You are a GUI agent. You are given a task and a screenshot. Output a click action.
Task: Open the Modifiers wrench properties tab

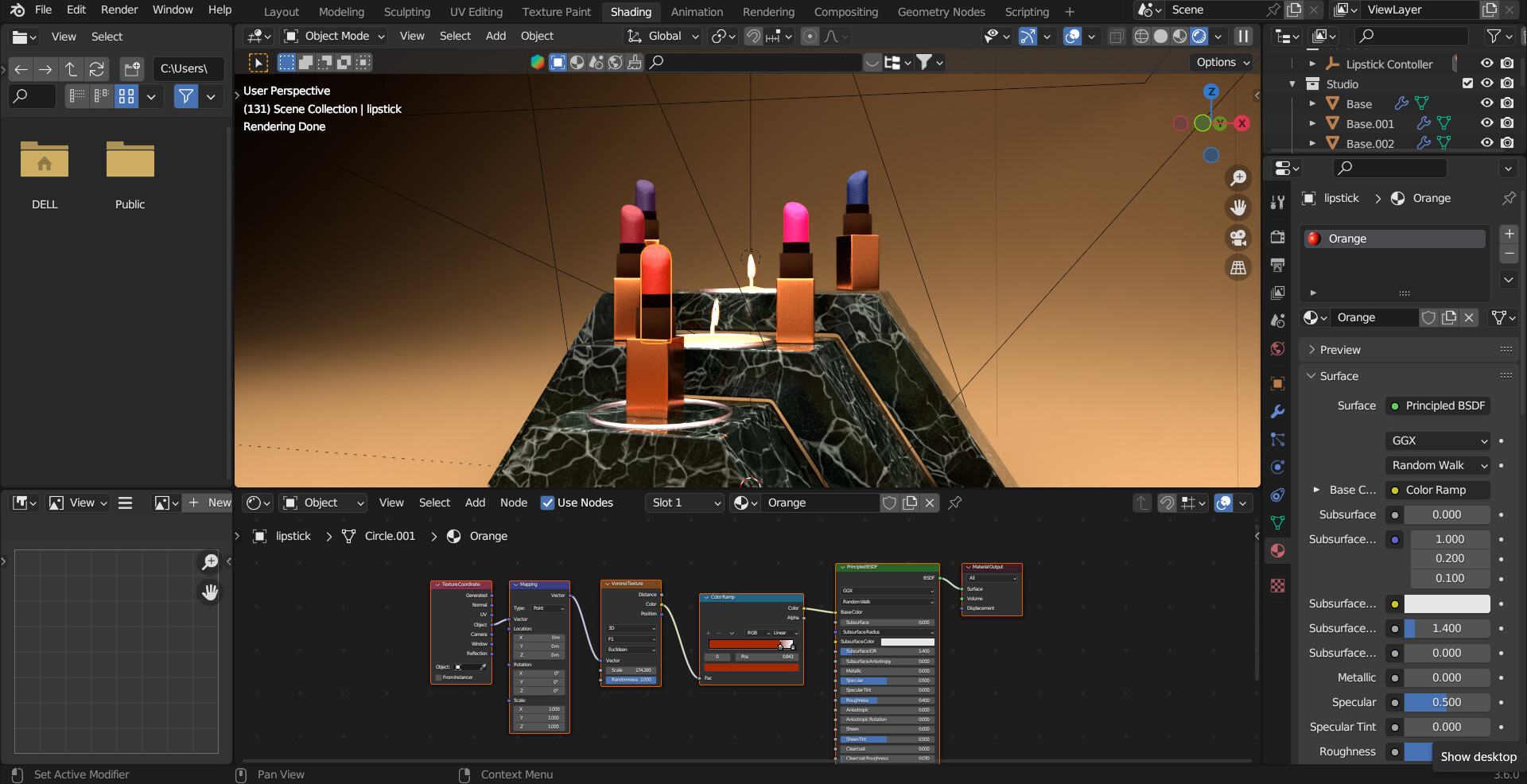click(x=1277, y=412)
